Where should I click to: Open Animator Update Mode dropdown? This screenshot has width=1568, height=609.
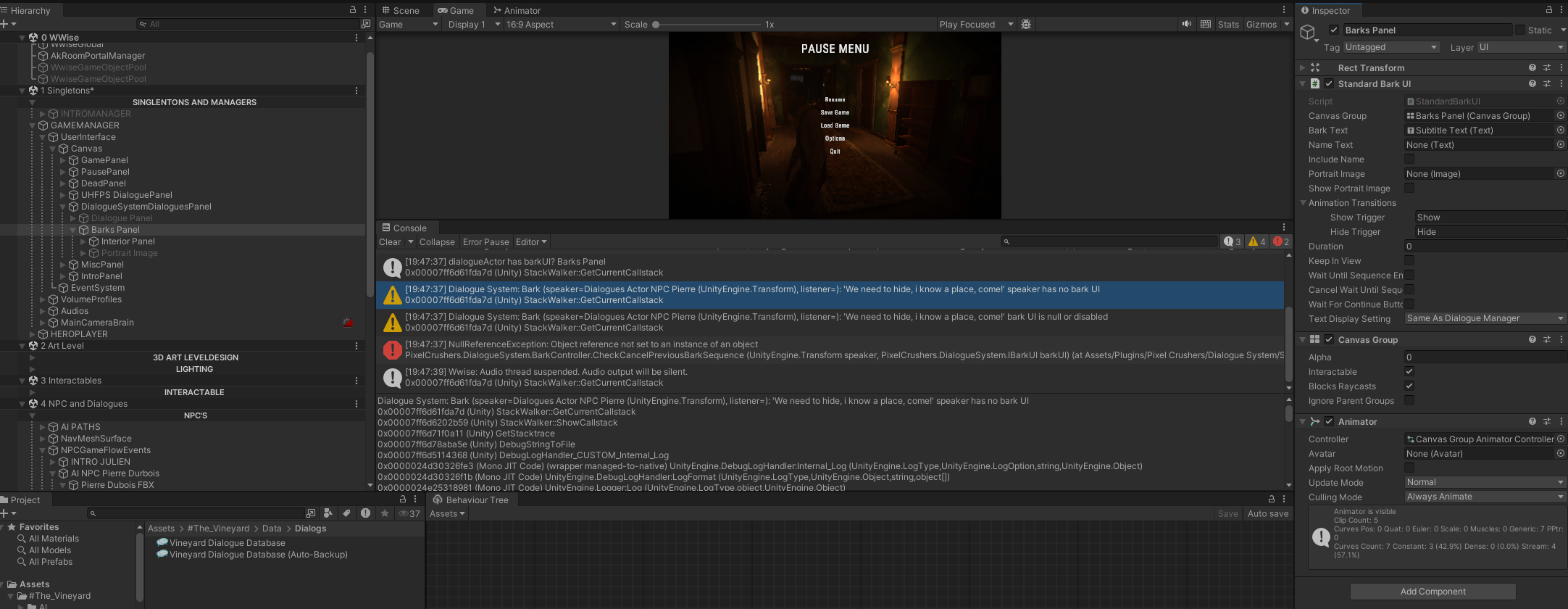pos(1485,482)
